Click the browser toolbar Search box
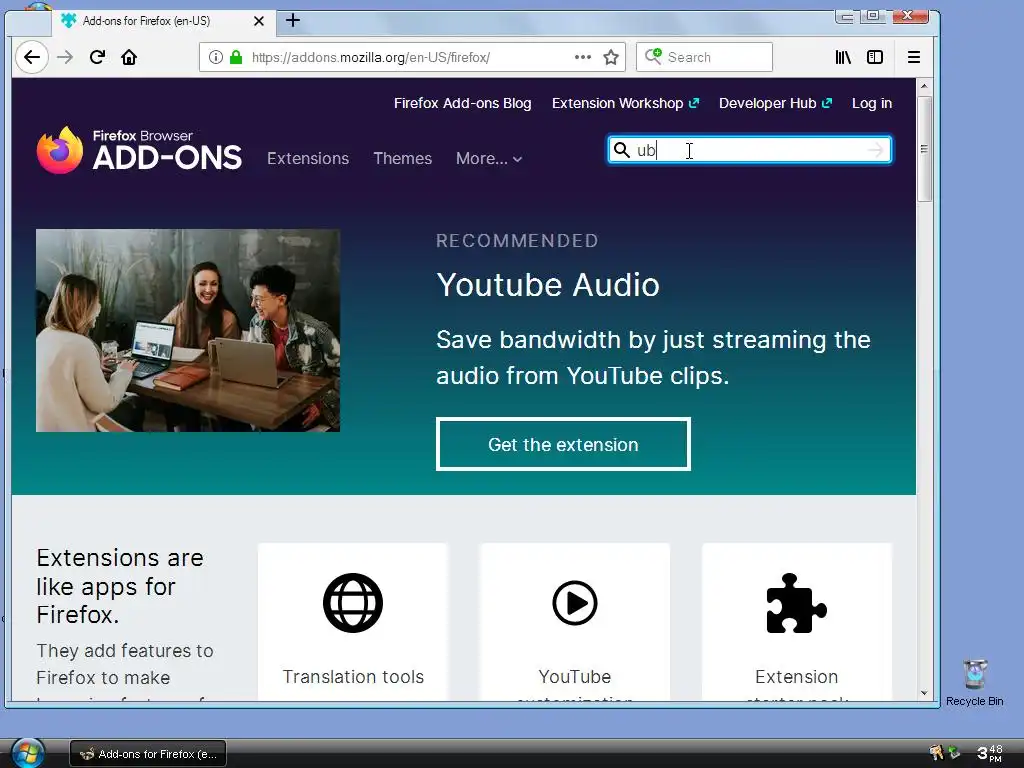Screen dimensions: 1024x768 (705, 57)
